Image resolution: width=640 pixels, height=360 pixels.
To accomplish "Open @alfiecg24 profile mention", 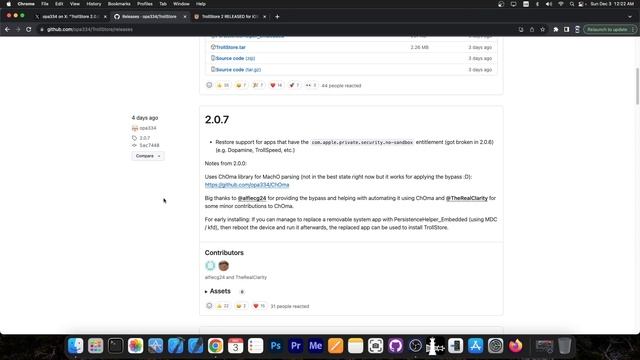I will (x=252, y=198).
